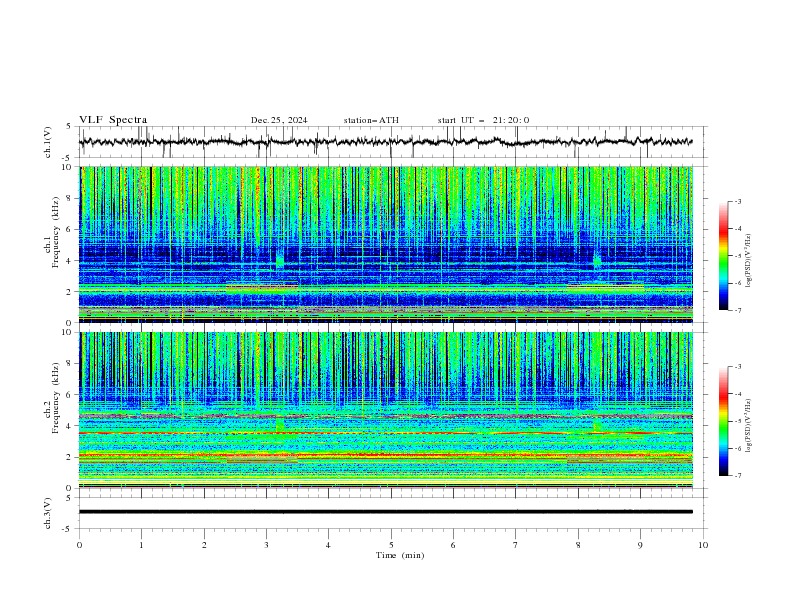Click the ch.1 colorbar "log(PSD)(V²/Hz)" title
The width and height of the screenshot is (792, 612).
tap(748, 261)
